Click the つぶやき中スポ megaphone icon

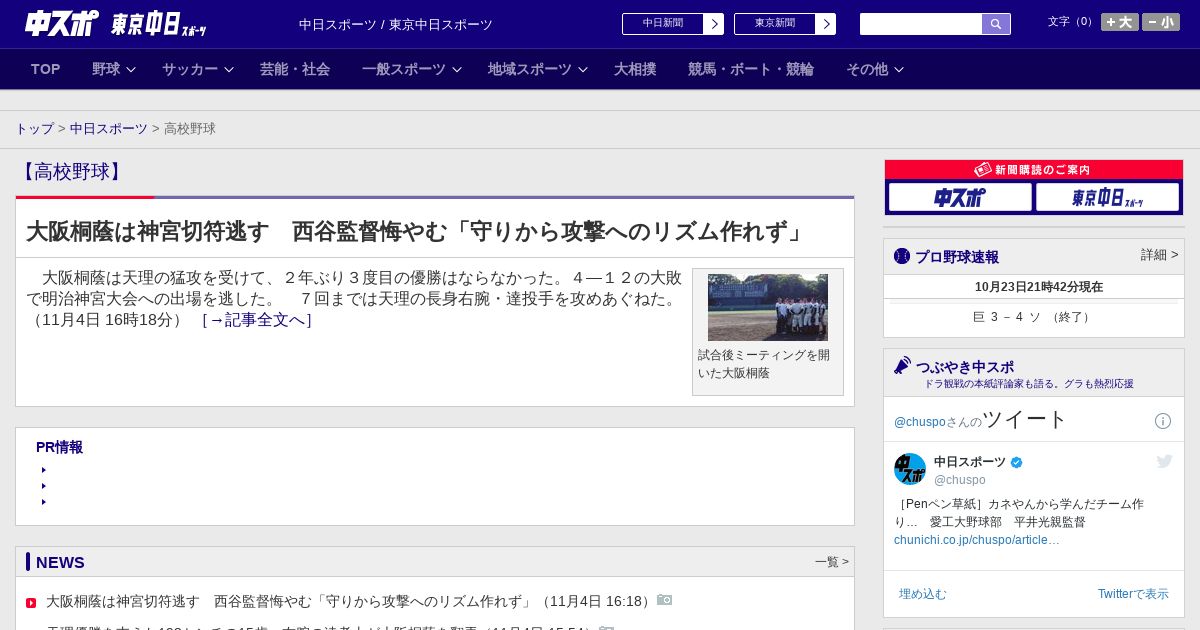click(902, 365)
